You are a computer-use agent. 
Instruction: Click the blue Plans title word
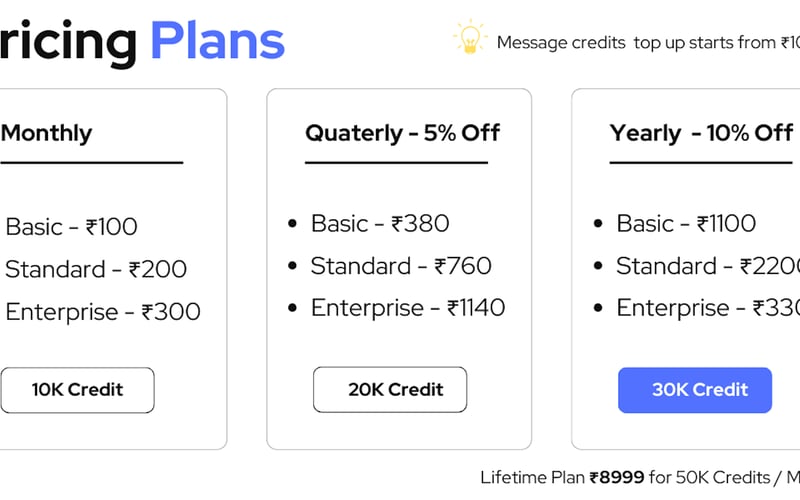pos(217,42)
